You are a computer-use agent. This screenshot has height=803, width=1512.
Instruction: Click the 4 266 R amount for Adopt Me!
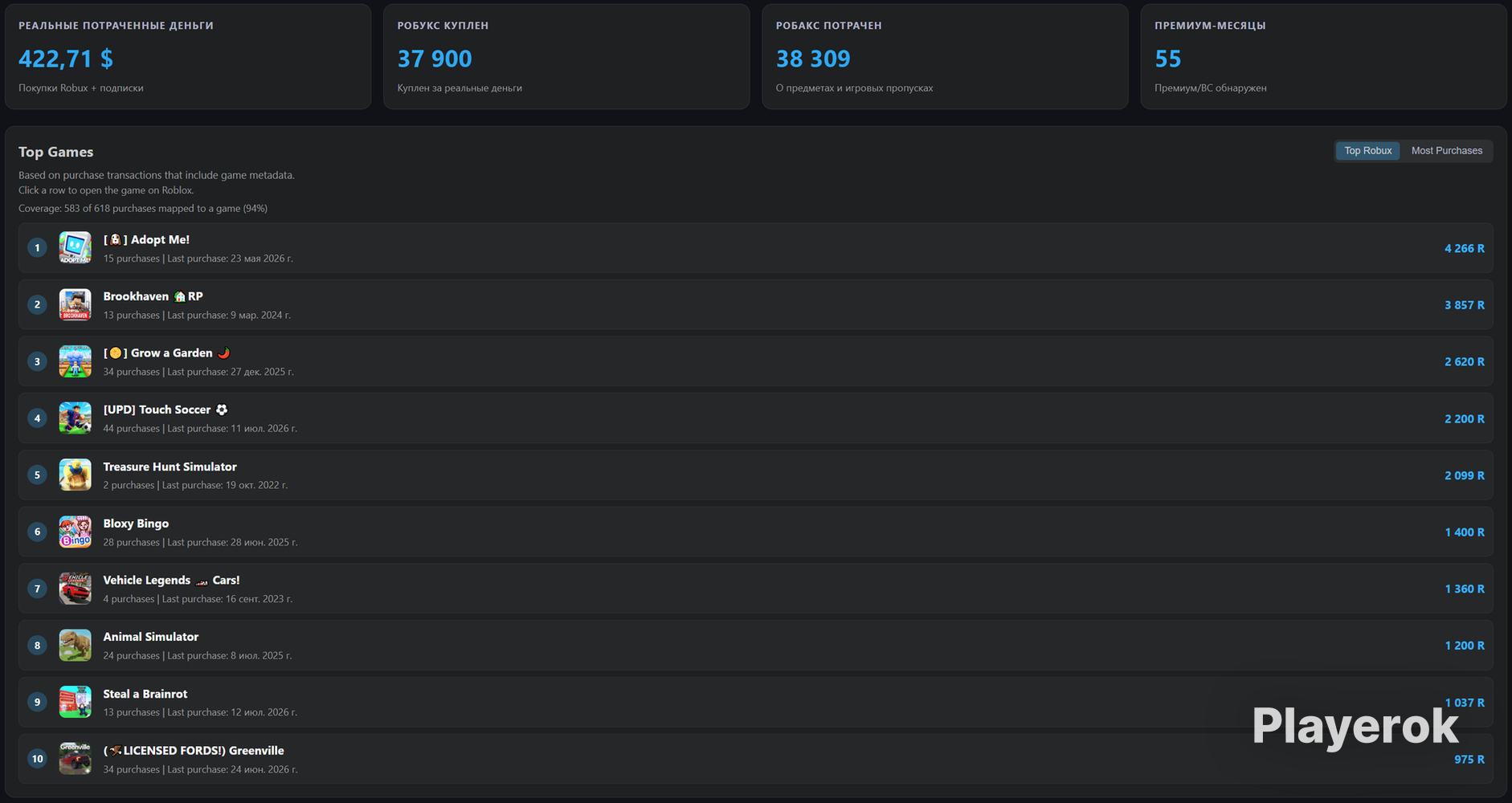pyautogui.click(x=1464, y=249)
